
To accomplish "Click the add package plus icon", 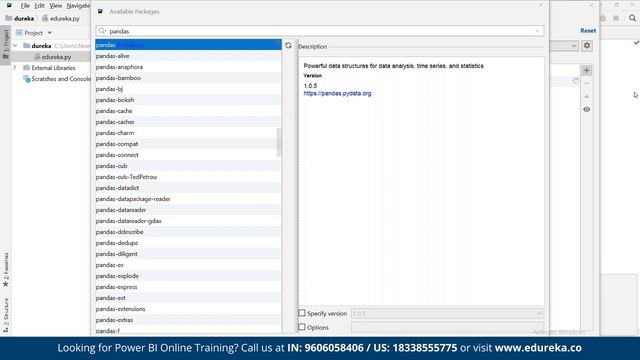I will click(587, 70).
